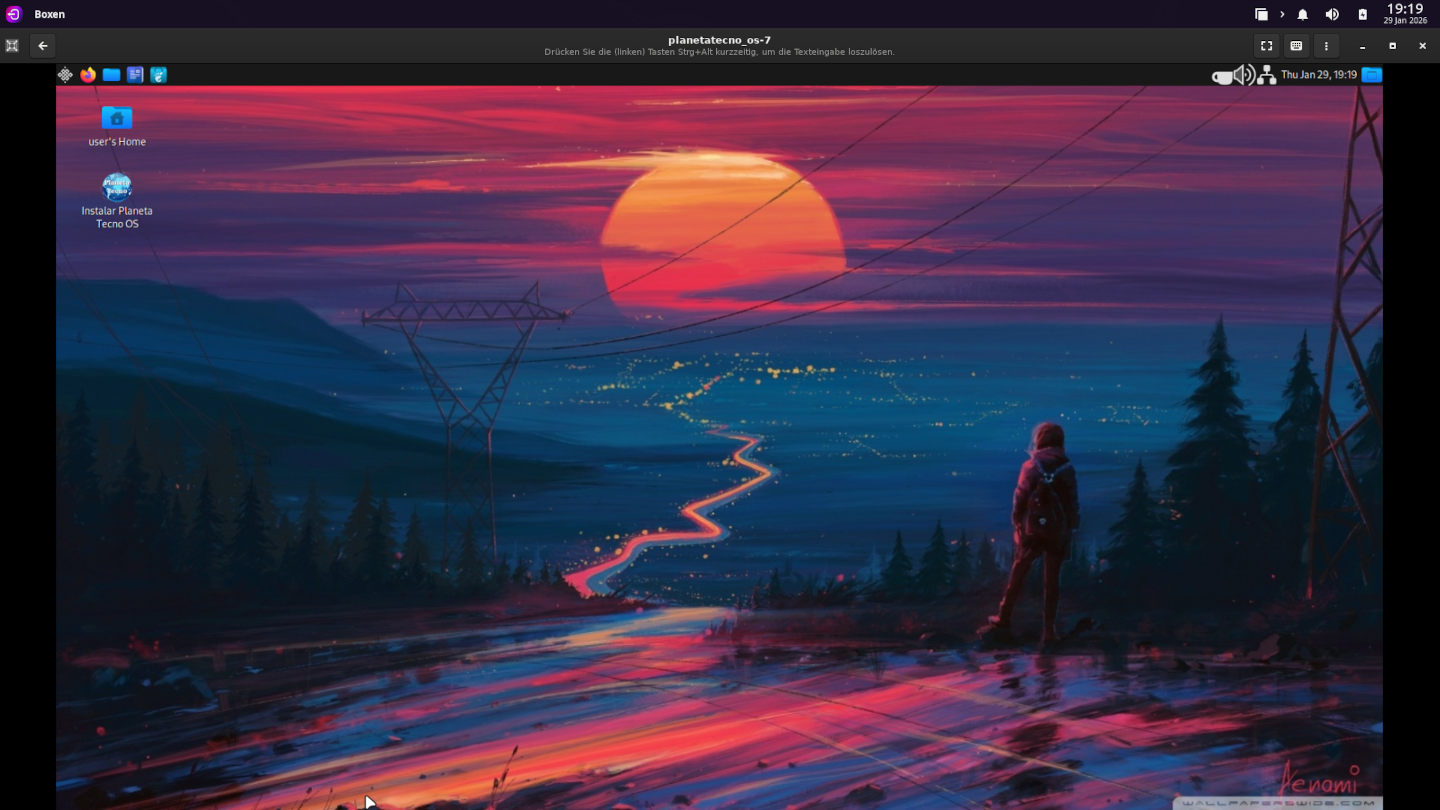Screen dimensions: 1440x810
Task: Expand the host system tray chevron
Action: pyautogui.click(x=1282, y=14)
